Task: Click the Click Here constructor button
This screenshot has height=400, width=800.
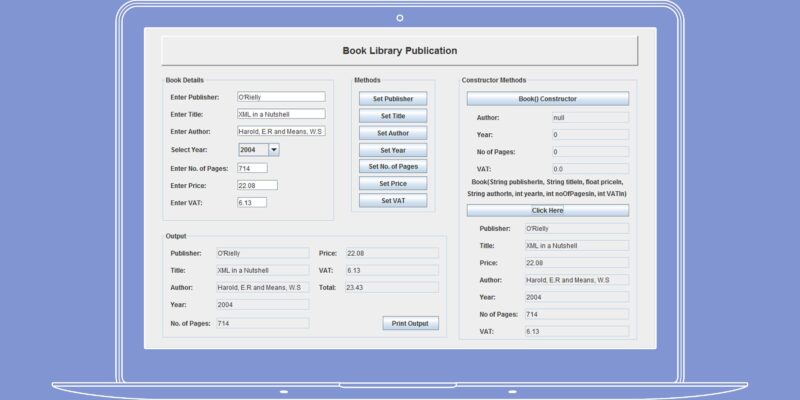Action: (x=547, y=210)
